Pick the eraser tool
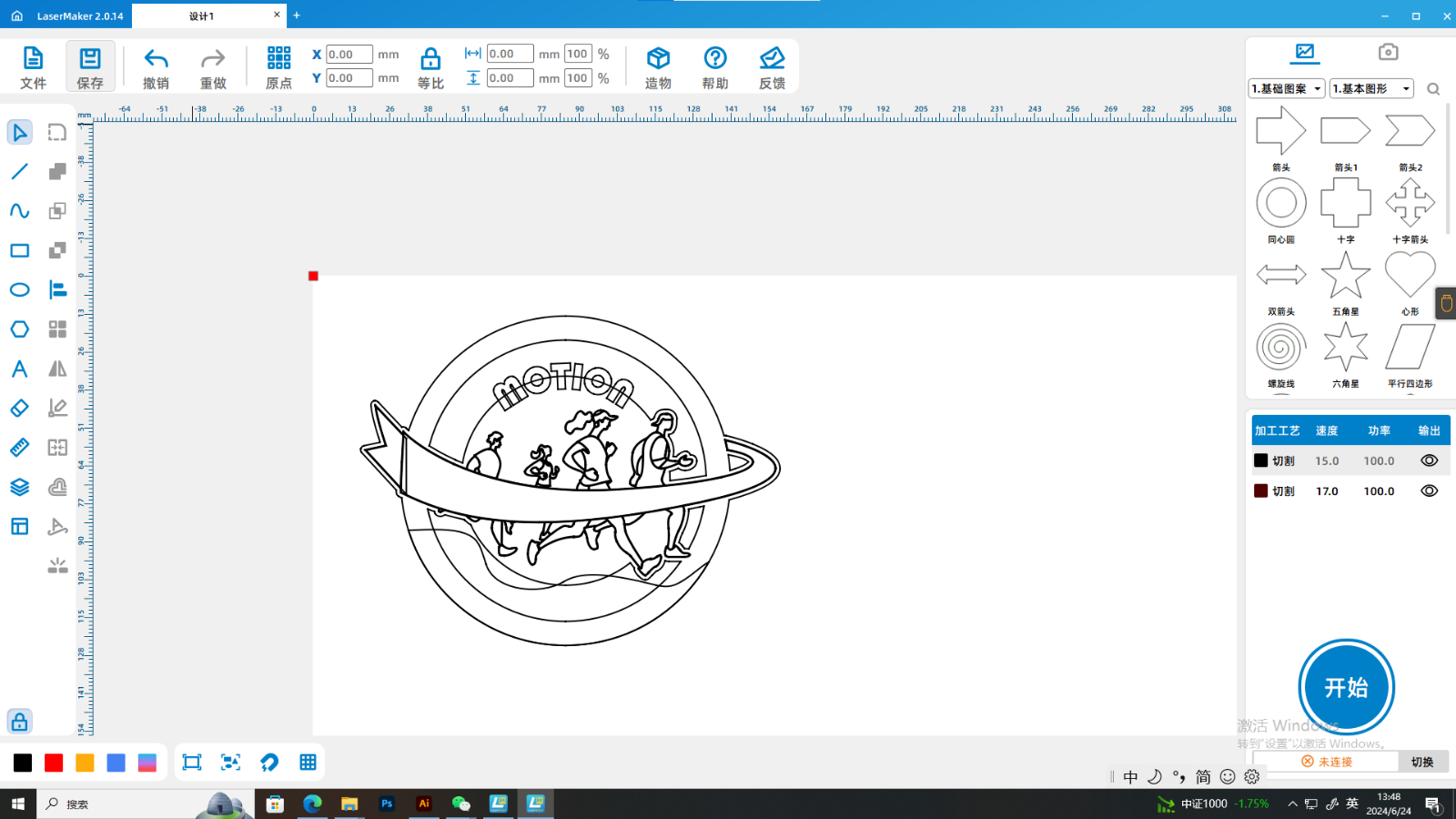This screenshot has width=1456, height=819. (x=19, y=409)
